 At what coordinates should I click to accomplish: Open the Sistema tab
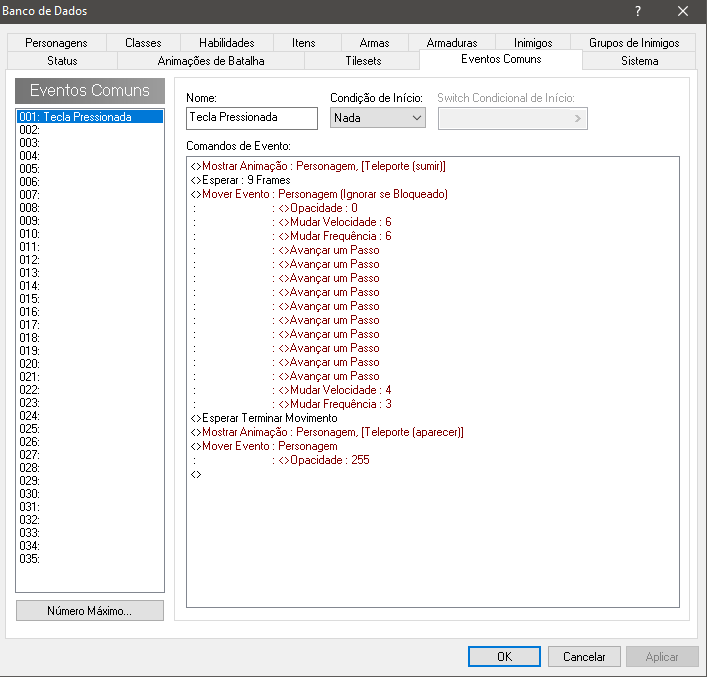[639, 61]
